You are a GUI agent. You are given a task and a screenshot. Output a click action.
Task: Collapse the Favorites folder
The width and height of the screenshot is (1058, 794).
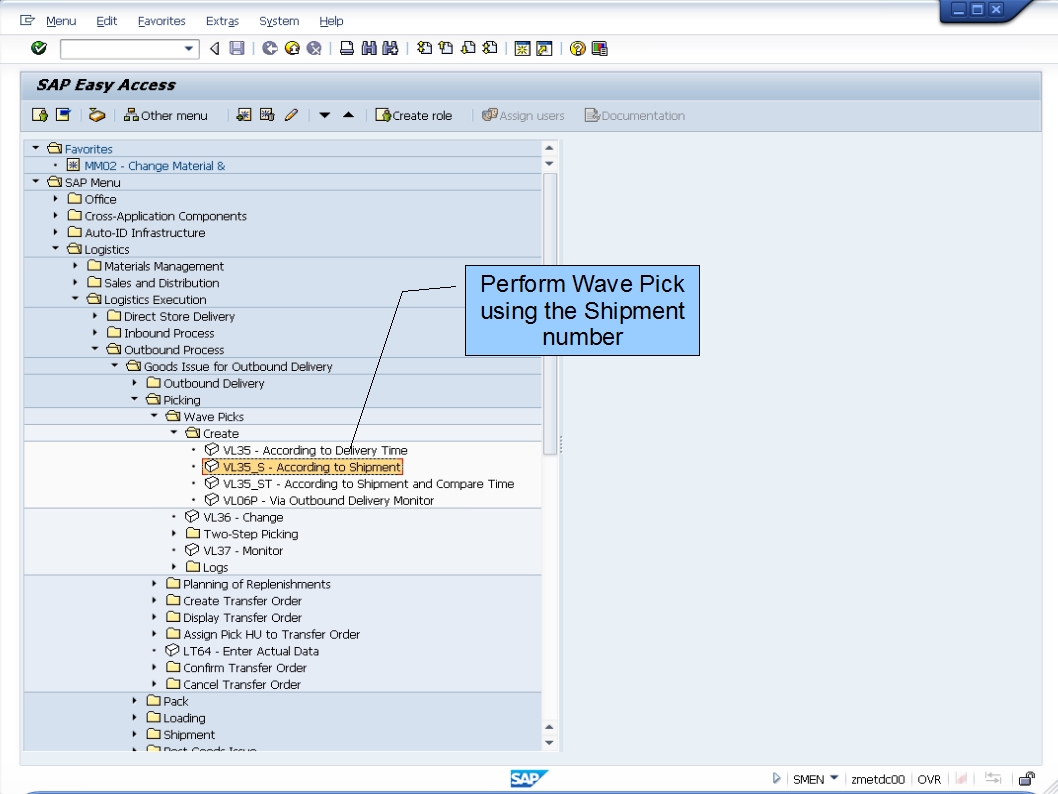click(36, 148)
